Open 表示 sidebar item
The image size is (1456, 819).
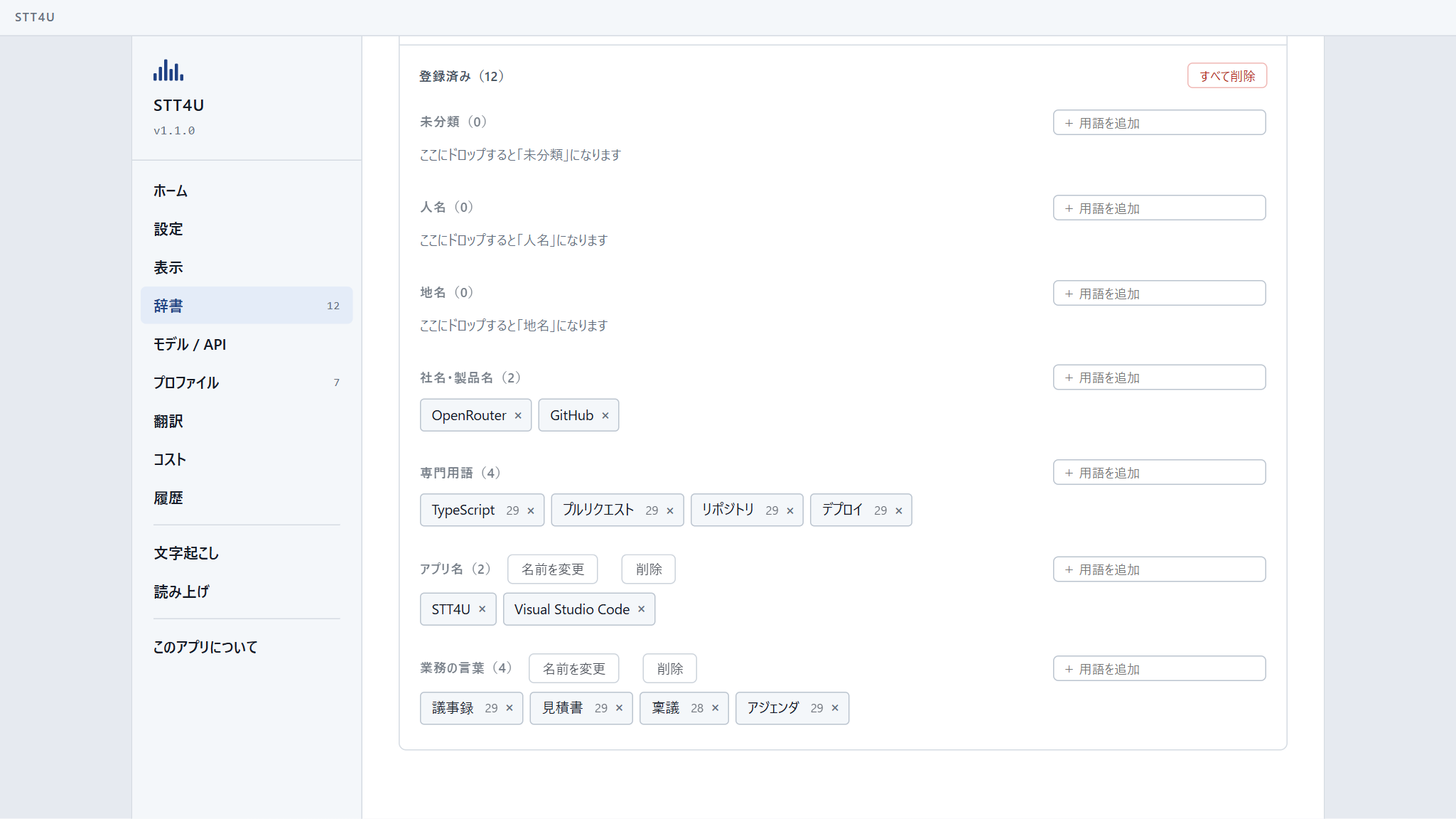pyautogui.click(x=247, y=267)
